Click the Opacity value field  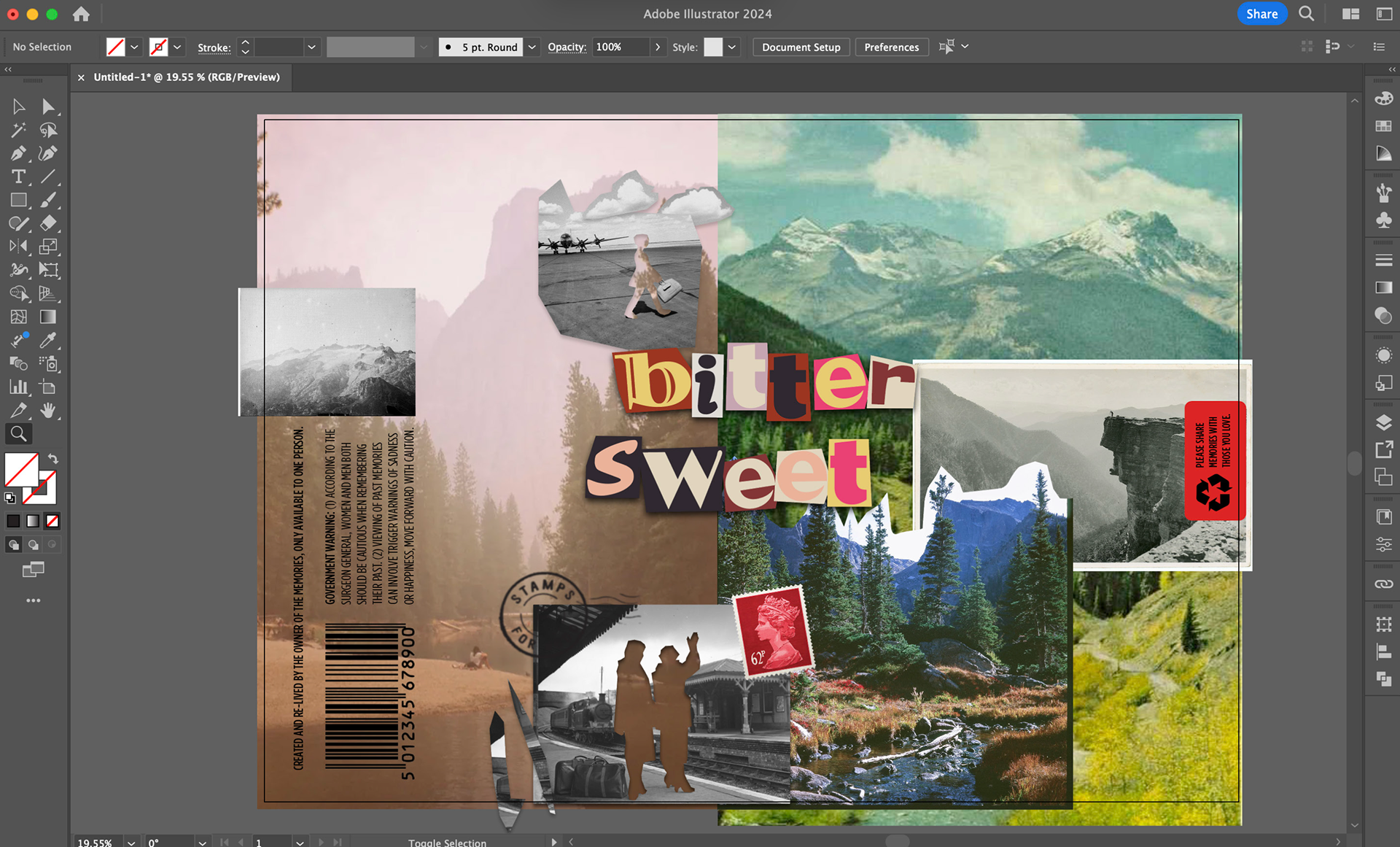(620, 47)
